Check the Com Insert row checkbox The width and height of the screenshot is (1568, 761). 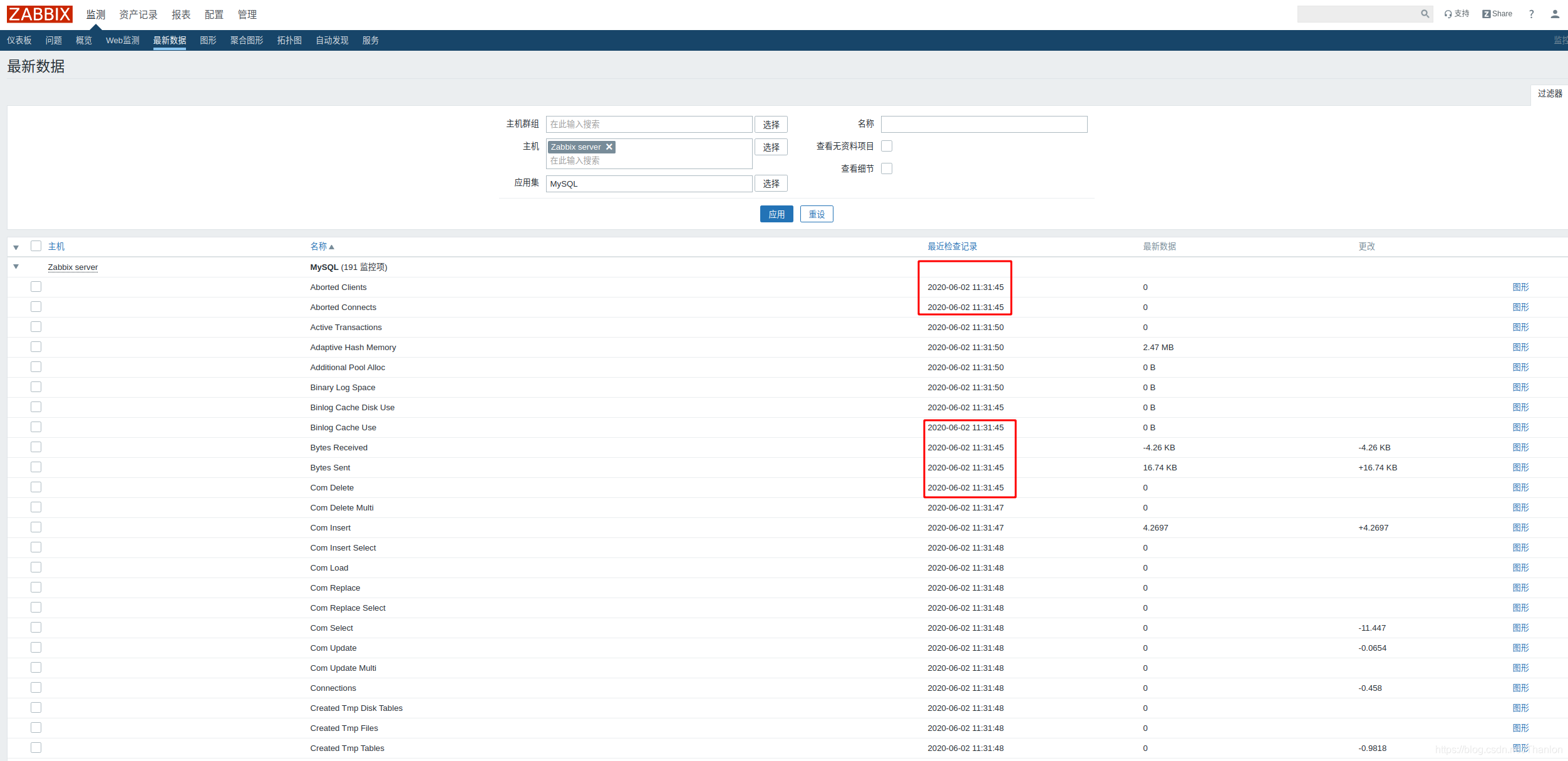36,527
